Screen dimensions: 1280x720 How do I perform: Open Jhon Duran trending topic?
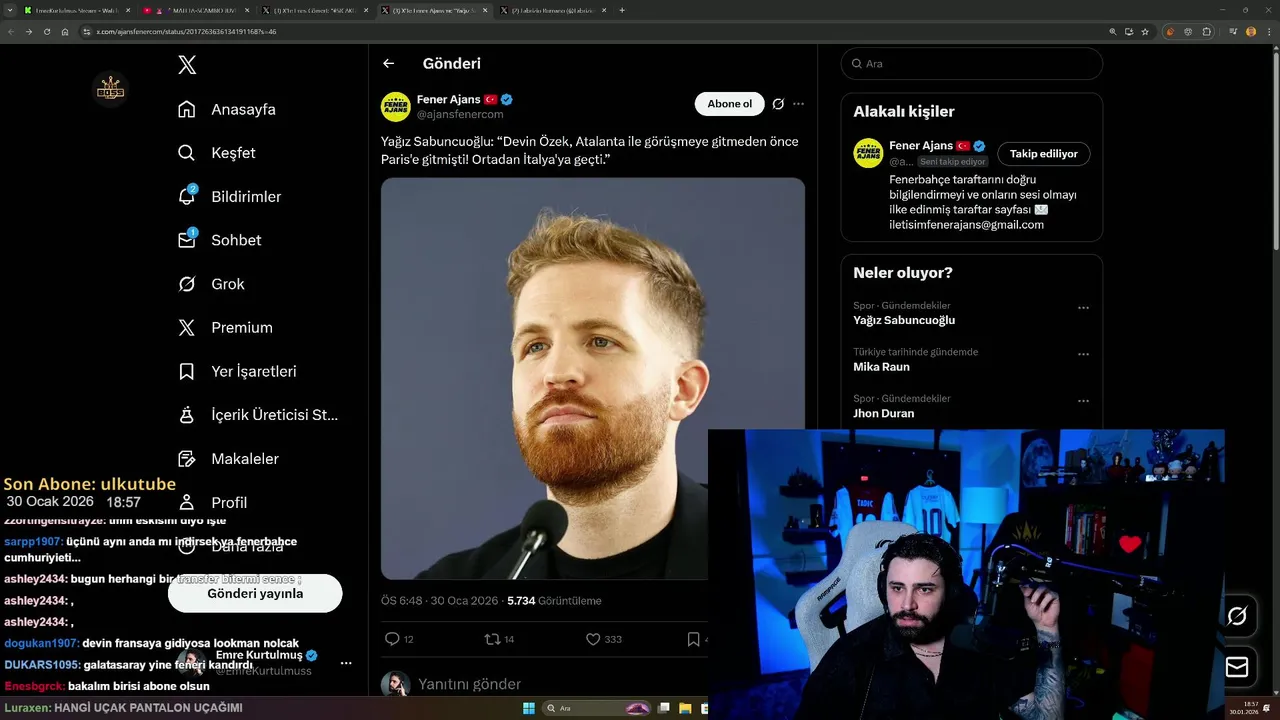coord(883,413)
